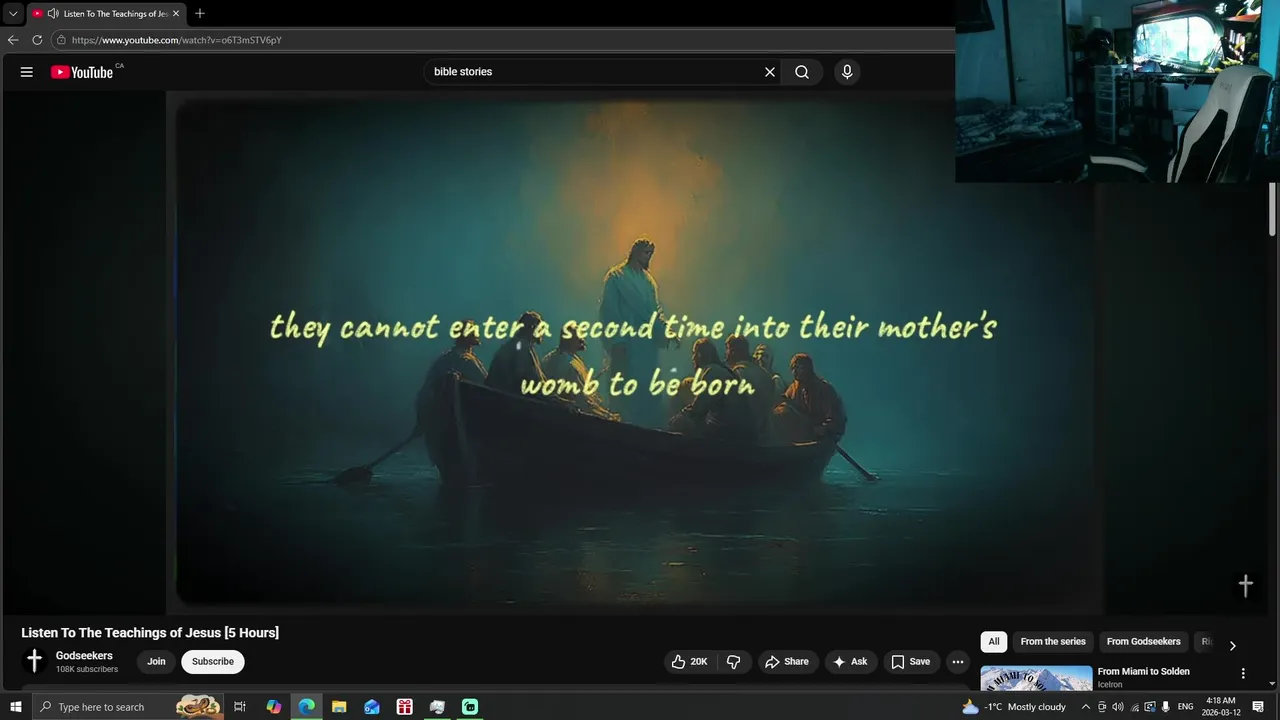Dislike the video with thumbs down
This screenshot has width=1280, height=720.
tap(734, 662)
